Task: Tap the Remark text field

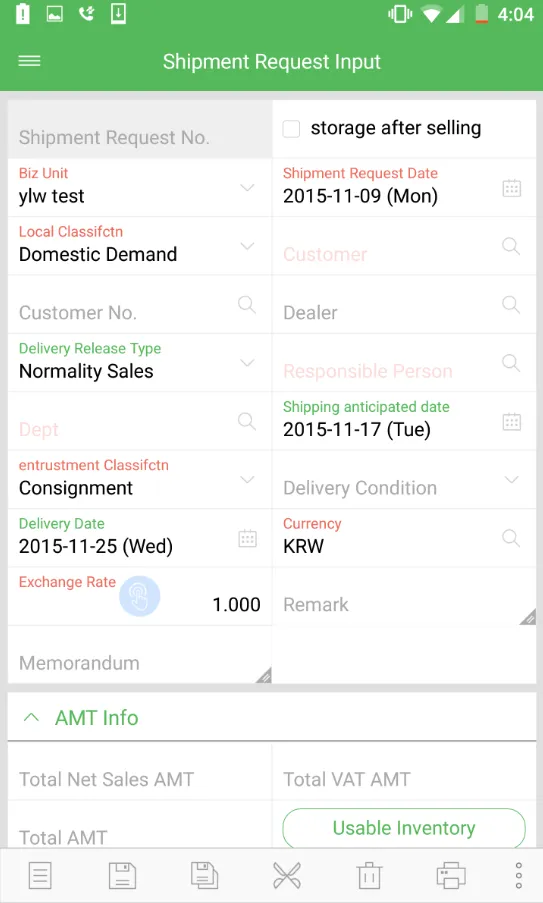Action: (x=404, y=597)
